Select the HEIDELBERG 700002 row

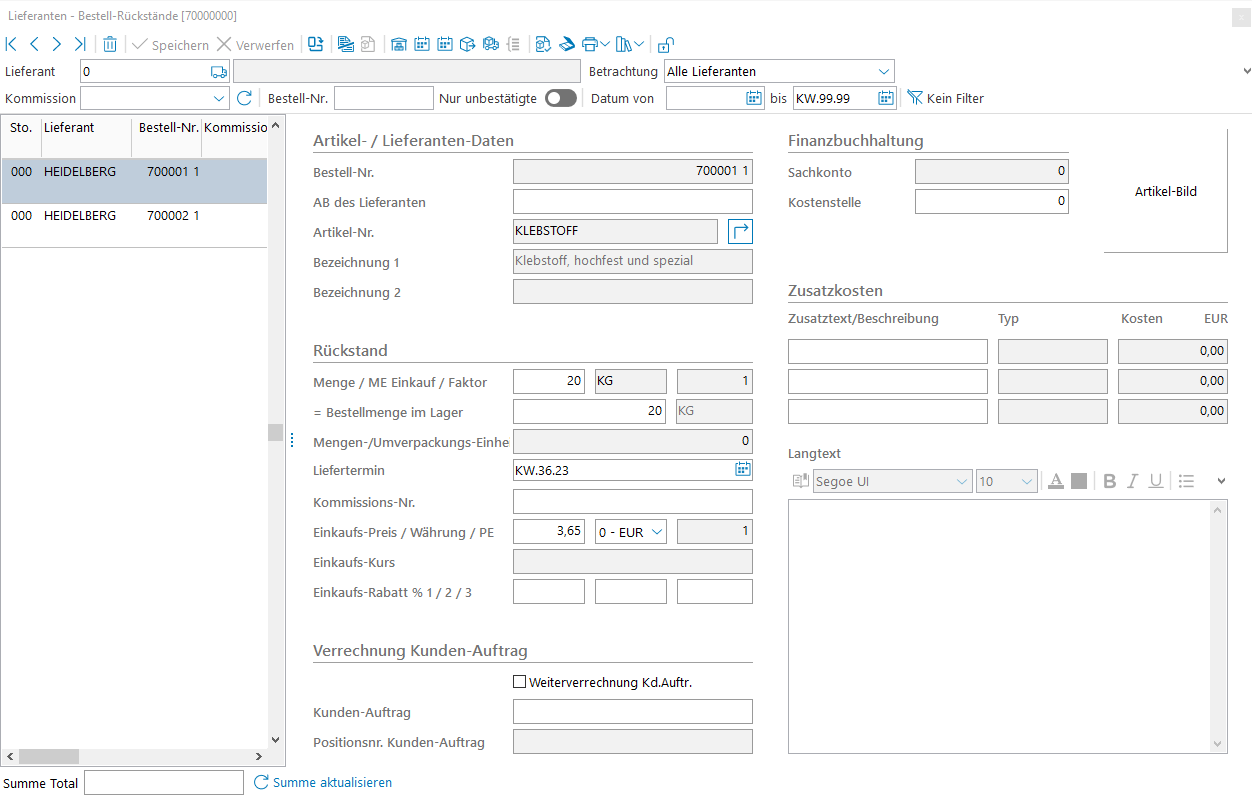[133, 216]
